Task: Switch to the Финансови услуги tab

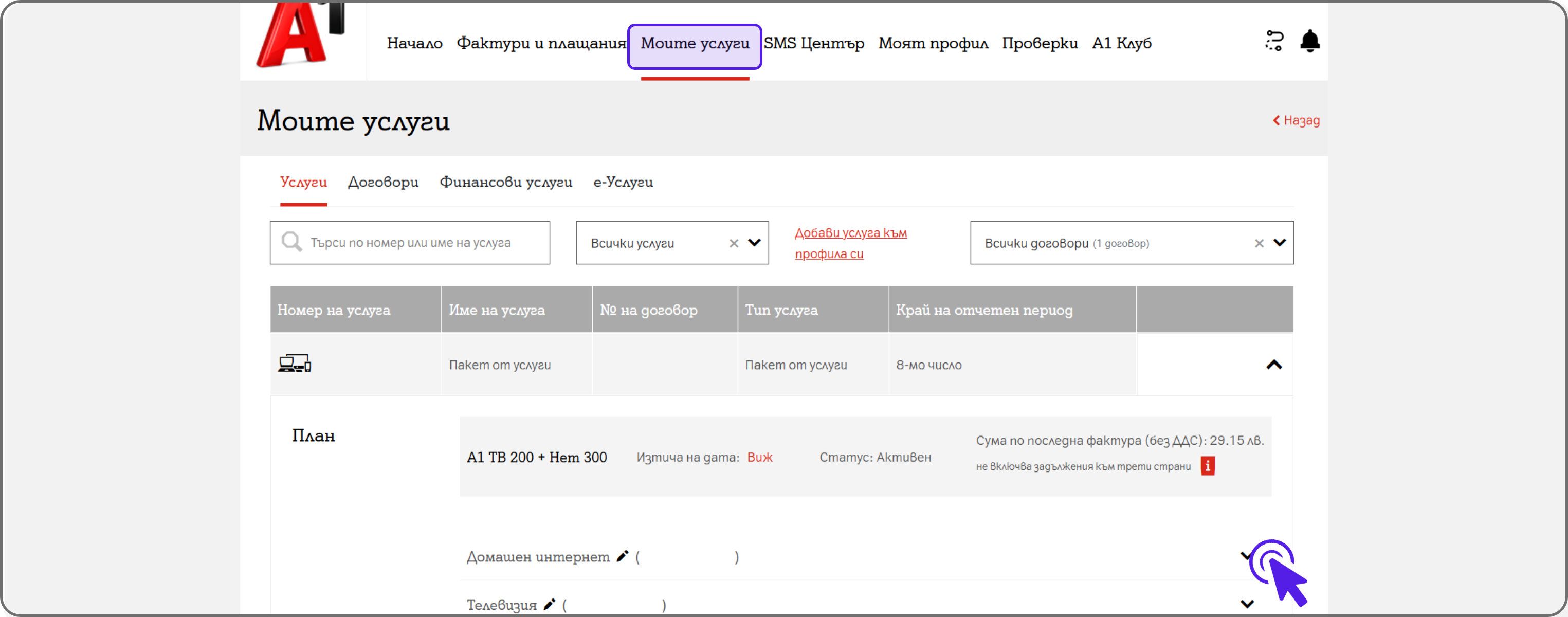Action: pyautogui.click(x=506, y=182)
